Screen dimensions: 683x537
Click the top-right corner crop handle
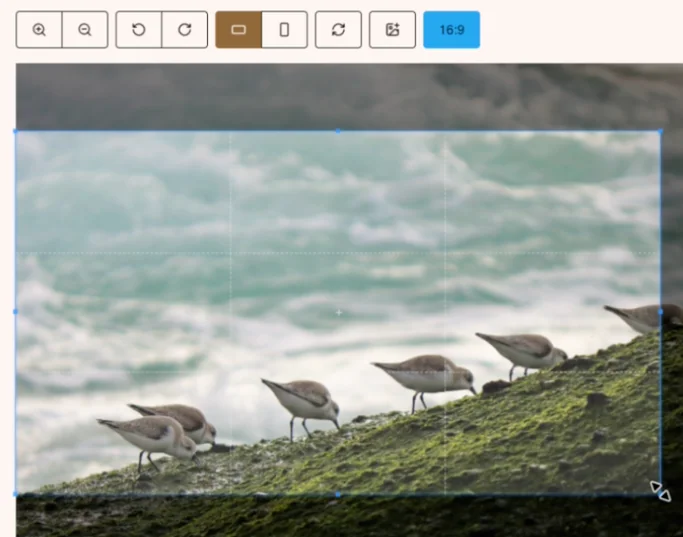pos(661,131)
